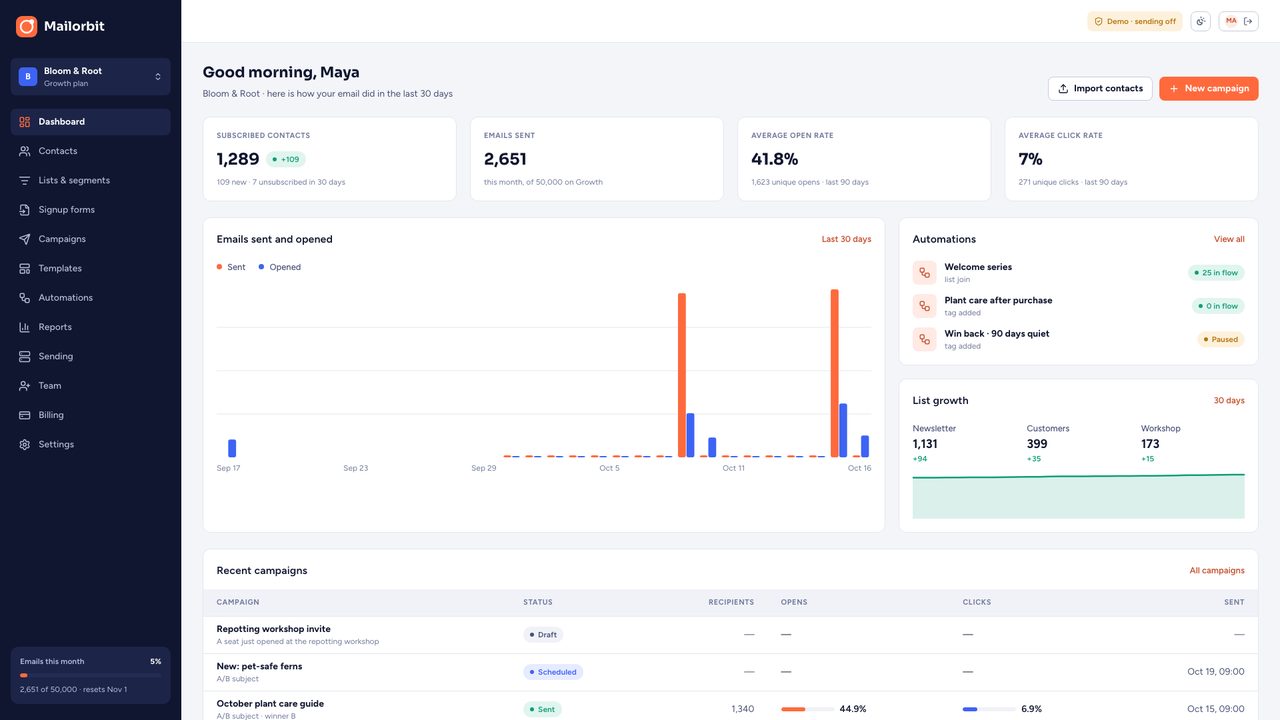Screen dimensions: 1280x720
Task: Open the Welcome series automation
Action: (977, 267)
